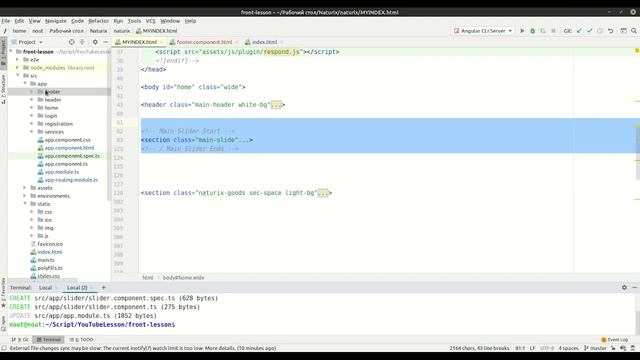Click the project structure window icon beside search
The width and height of the screenshot is (640, 360).
(623, 31)
